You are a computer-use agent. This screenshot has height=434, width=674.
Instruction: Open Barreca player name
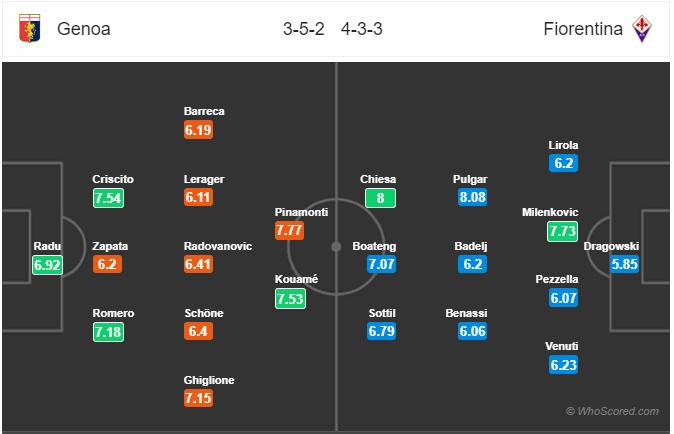[204, 111]
